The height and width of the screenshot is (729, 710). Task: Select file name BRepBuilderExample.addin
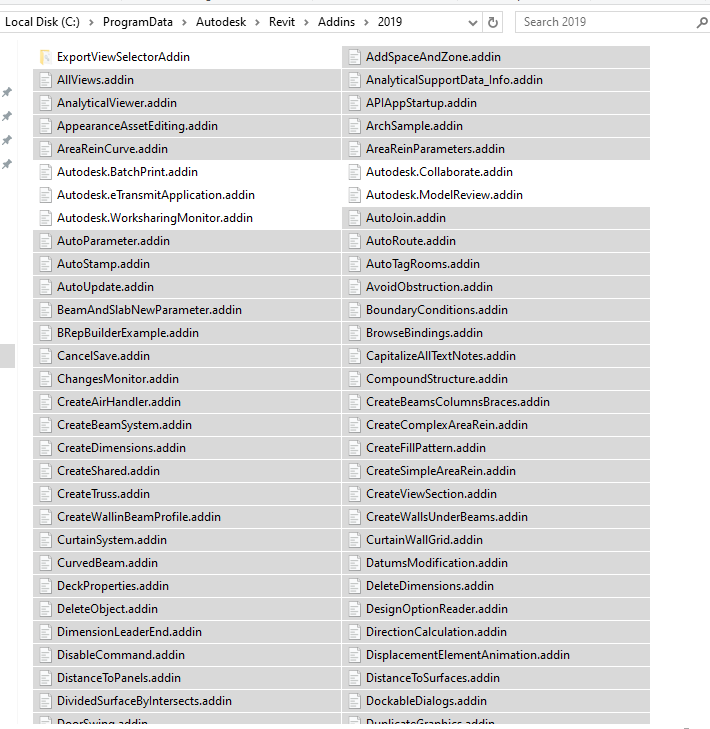click(x=128, y=333)
